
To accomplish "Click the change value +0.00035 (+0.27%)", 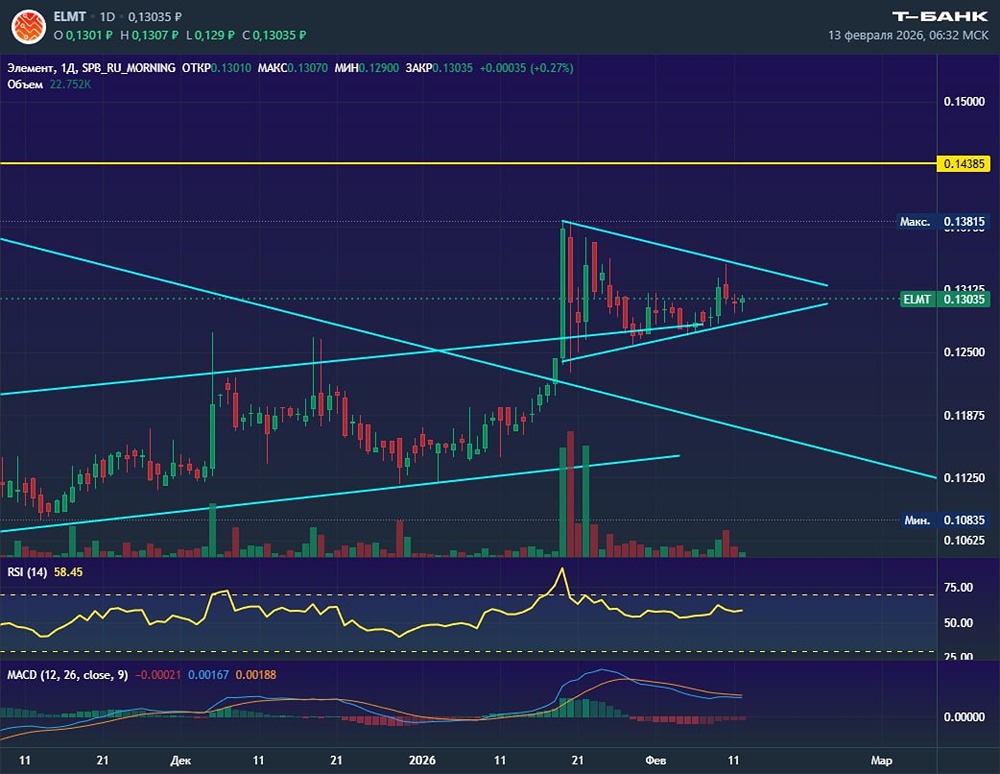I will tap(527, 68).
